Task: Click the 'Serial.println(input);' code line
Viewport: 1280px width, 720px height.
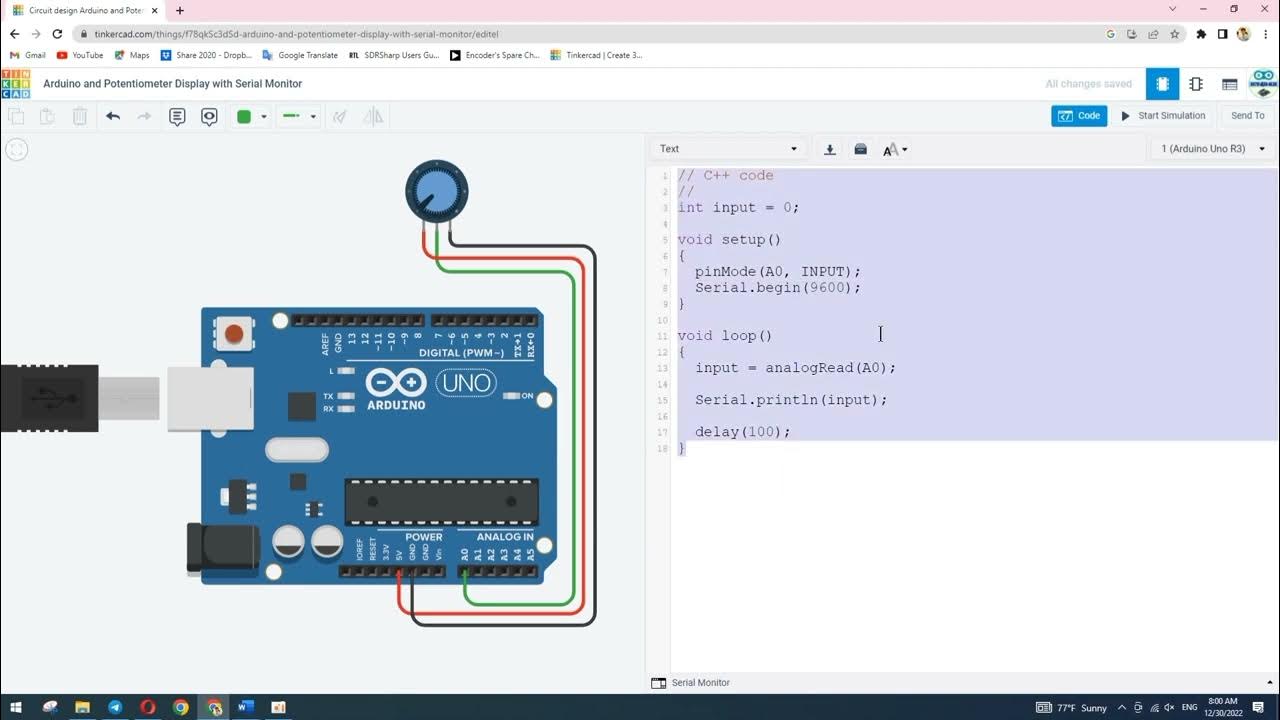Action: (x=791, y=400)
